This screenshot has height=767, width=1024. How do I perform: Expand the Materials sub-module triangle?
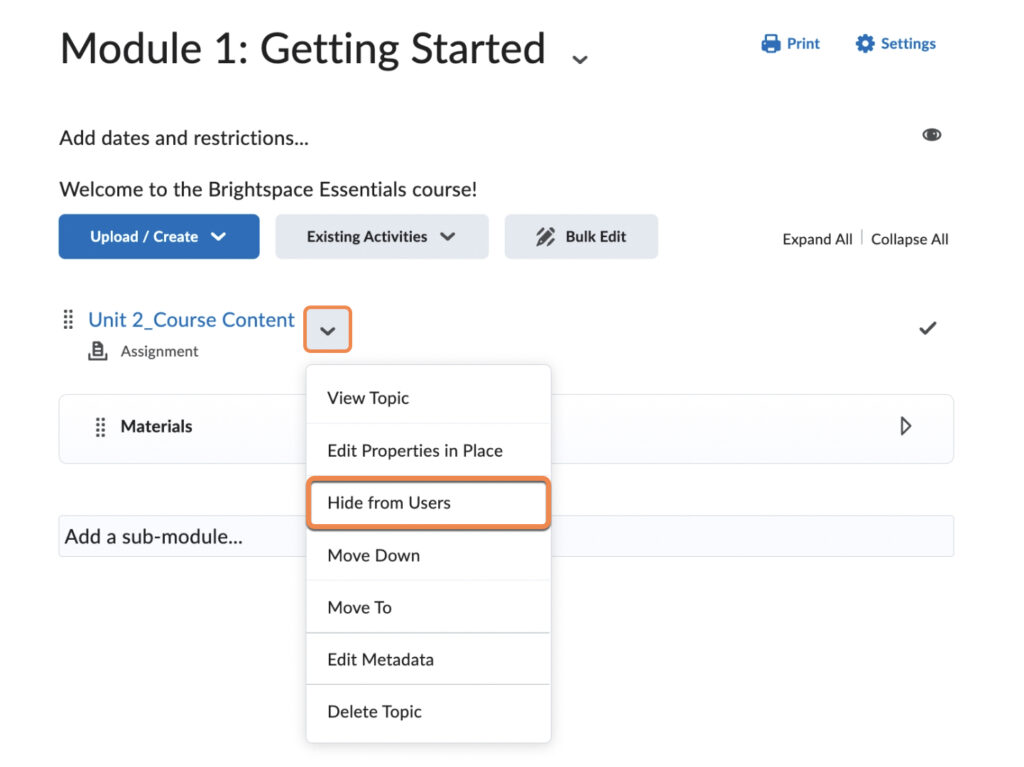[x=905, y=427]
